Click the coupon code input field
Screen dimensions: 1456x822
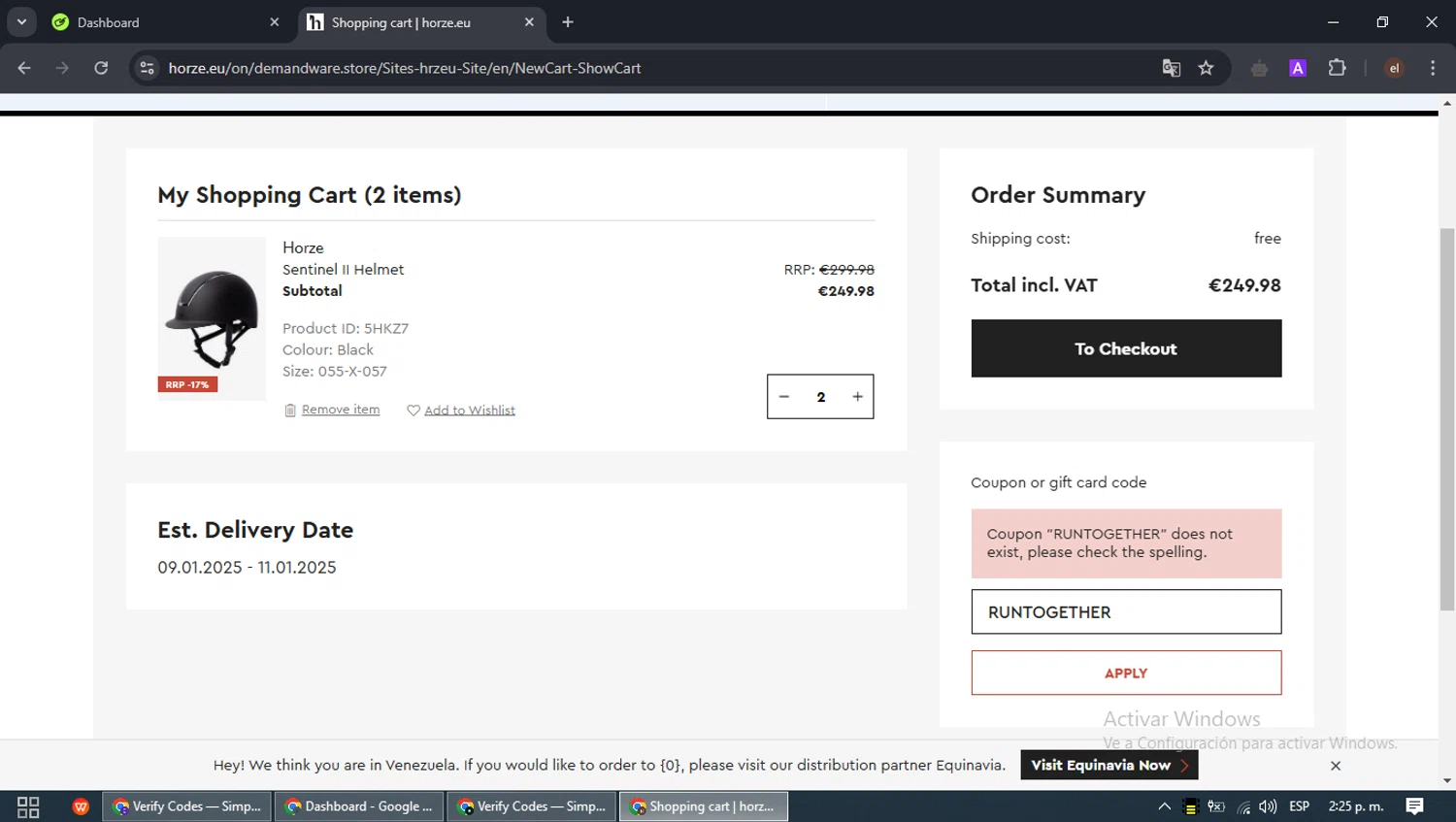tap(1126, 612)
